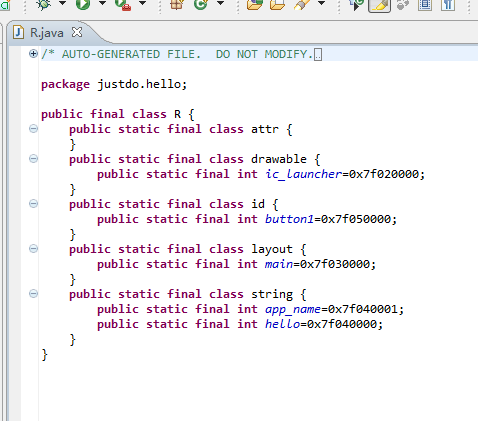Image resolution: width=478 pixels, height=421 pixels.
Task: Click the Open Type folder icon
Action: pyautogui.click(x=255, y=4)
